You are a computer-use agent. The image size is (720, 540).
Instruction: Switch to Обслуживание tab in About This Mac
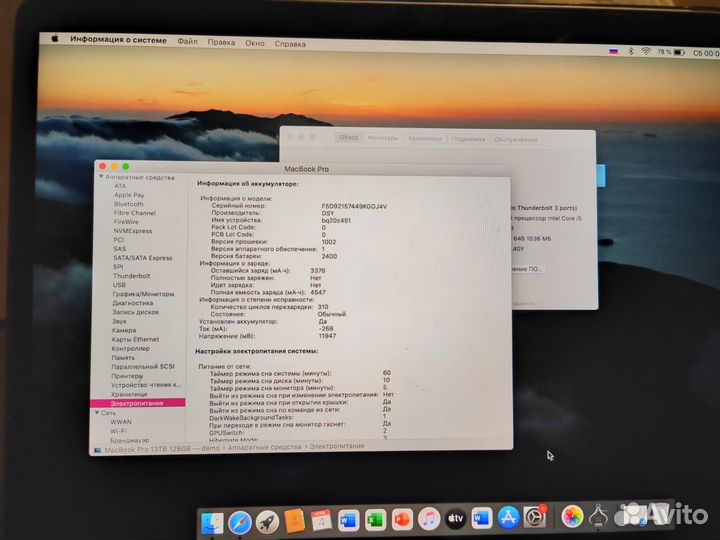click(x=516, y=139)
